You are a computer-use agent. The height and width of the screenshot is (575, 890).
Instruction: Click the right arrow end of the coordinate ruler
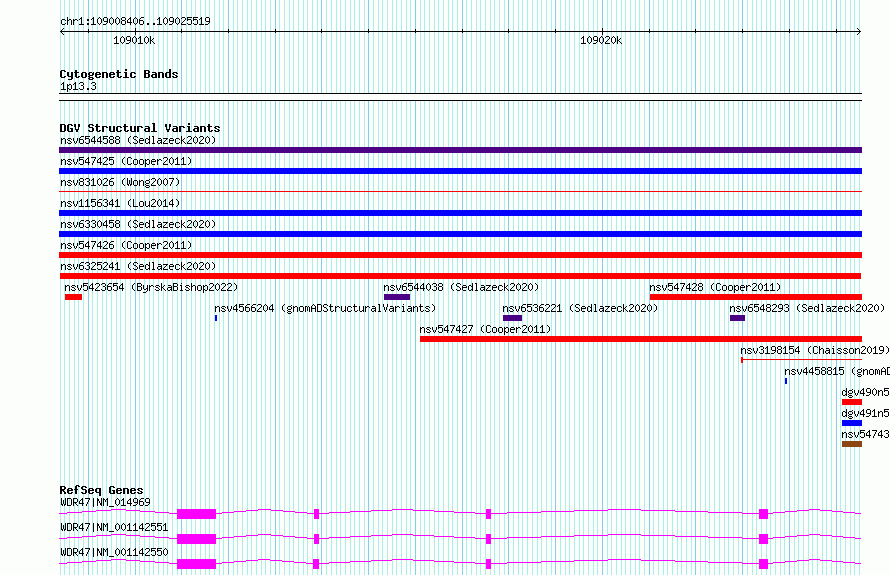(859, 32)
